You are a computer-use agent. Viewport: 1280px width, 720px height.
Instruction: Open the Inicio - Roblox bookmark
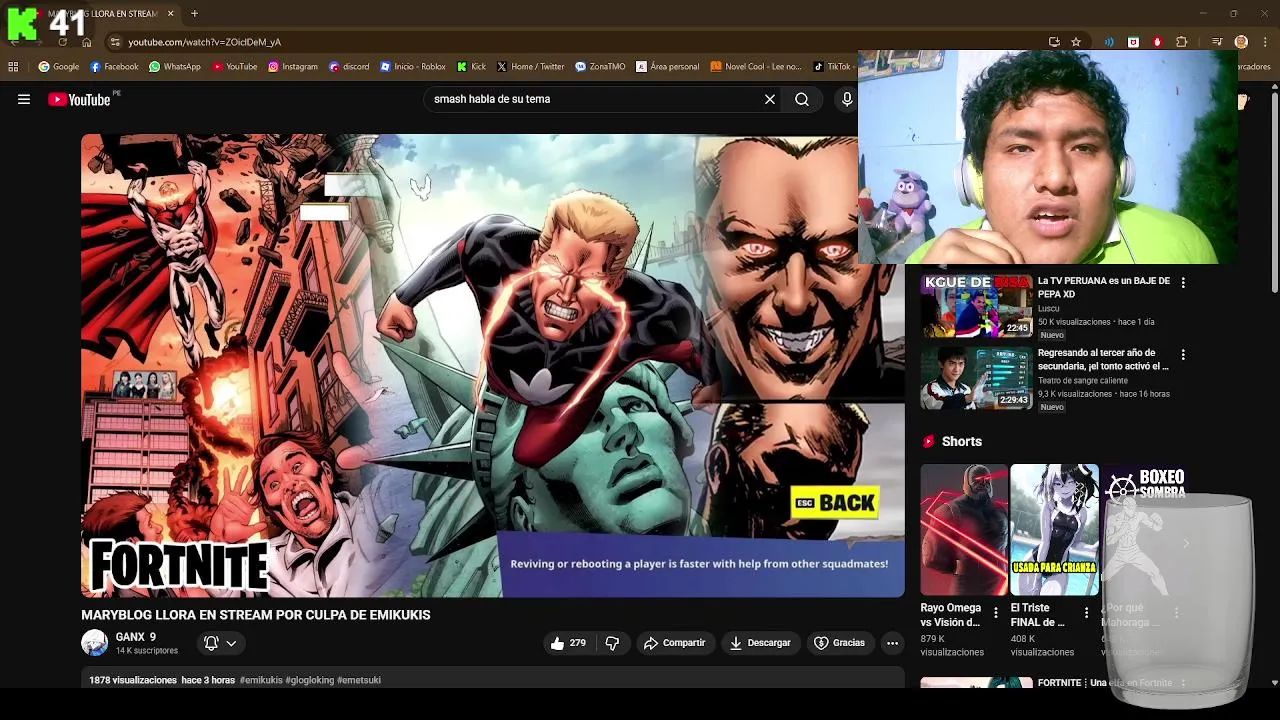coord(412,67)
